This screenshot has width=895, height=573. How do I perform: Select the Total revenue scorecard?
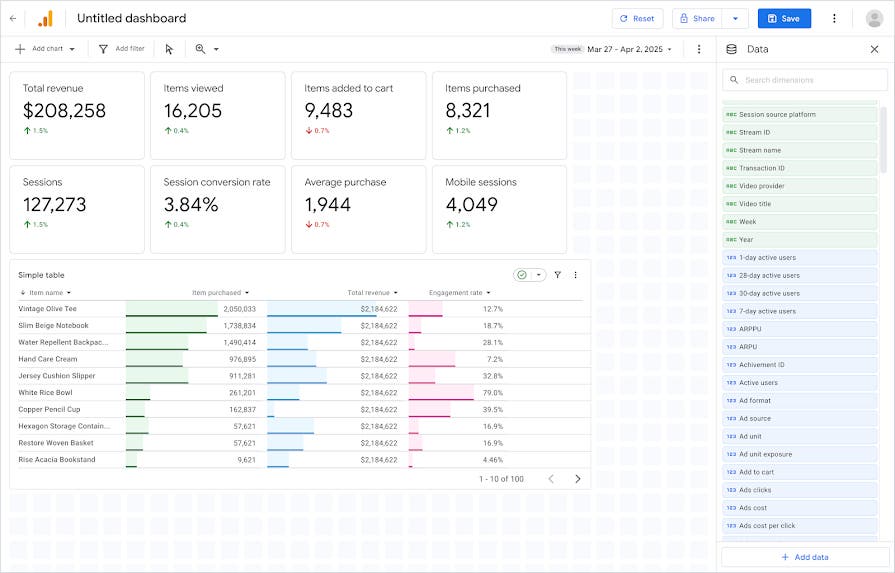[x=76, y=115]
